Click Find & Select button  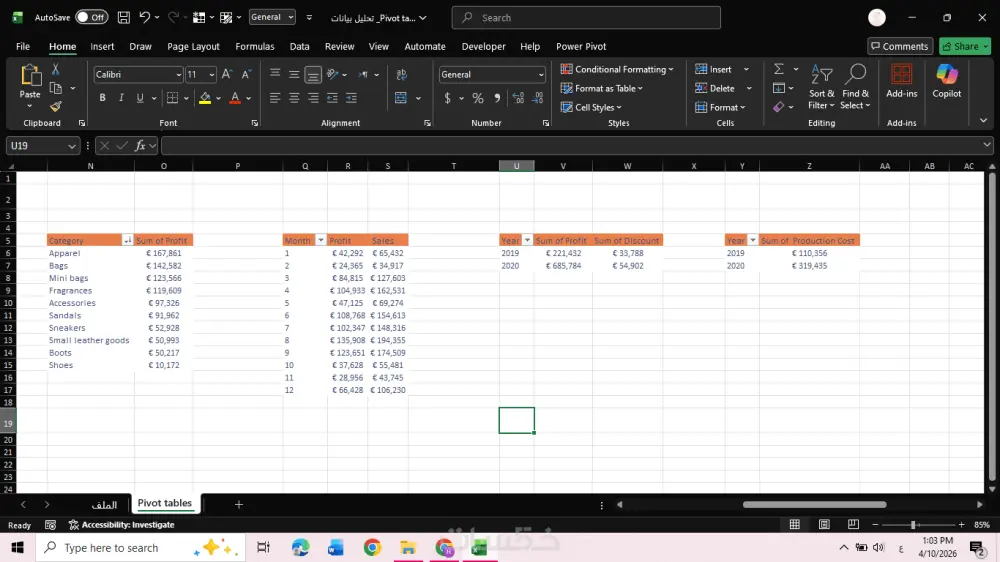pyautogui.click(x=855, y=87)
